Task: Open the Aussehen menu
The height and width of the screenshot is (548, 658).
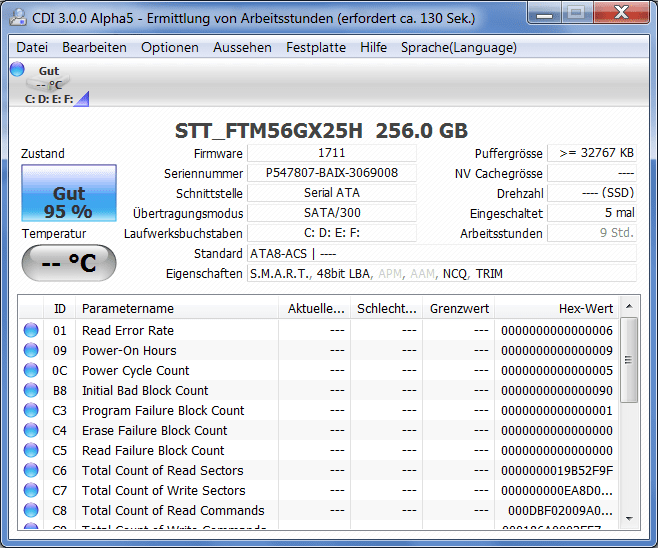Action: point(242,47)
